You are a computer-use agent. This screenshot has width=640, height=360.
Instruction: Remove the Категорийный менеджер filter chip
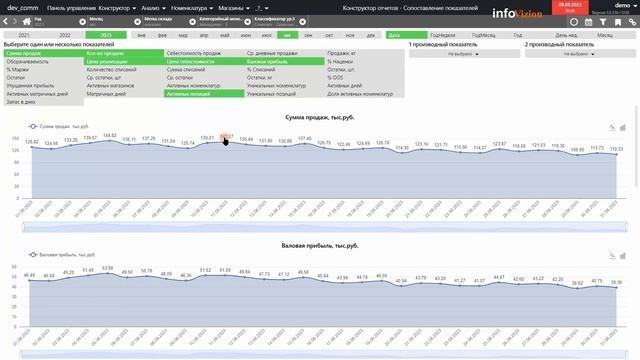point(247,22)
